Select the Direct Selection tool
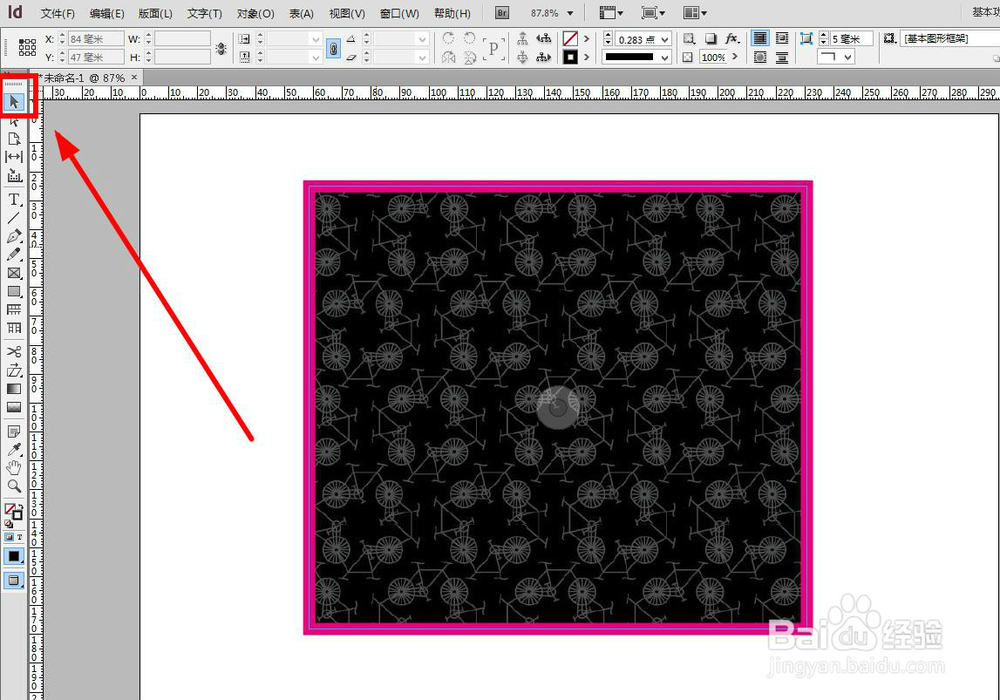Image resolution: width=1000 pixels, height=700 pixels. pyautogui.click(x=14, y=120)
